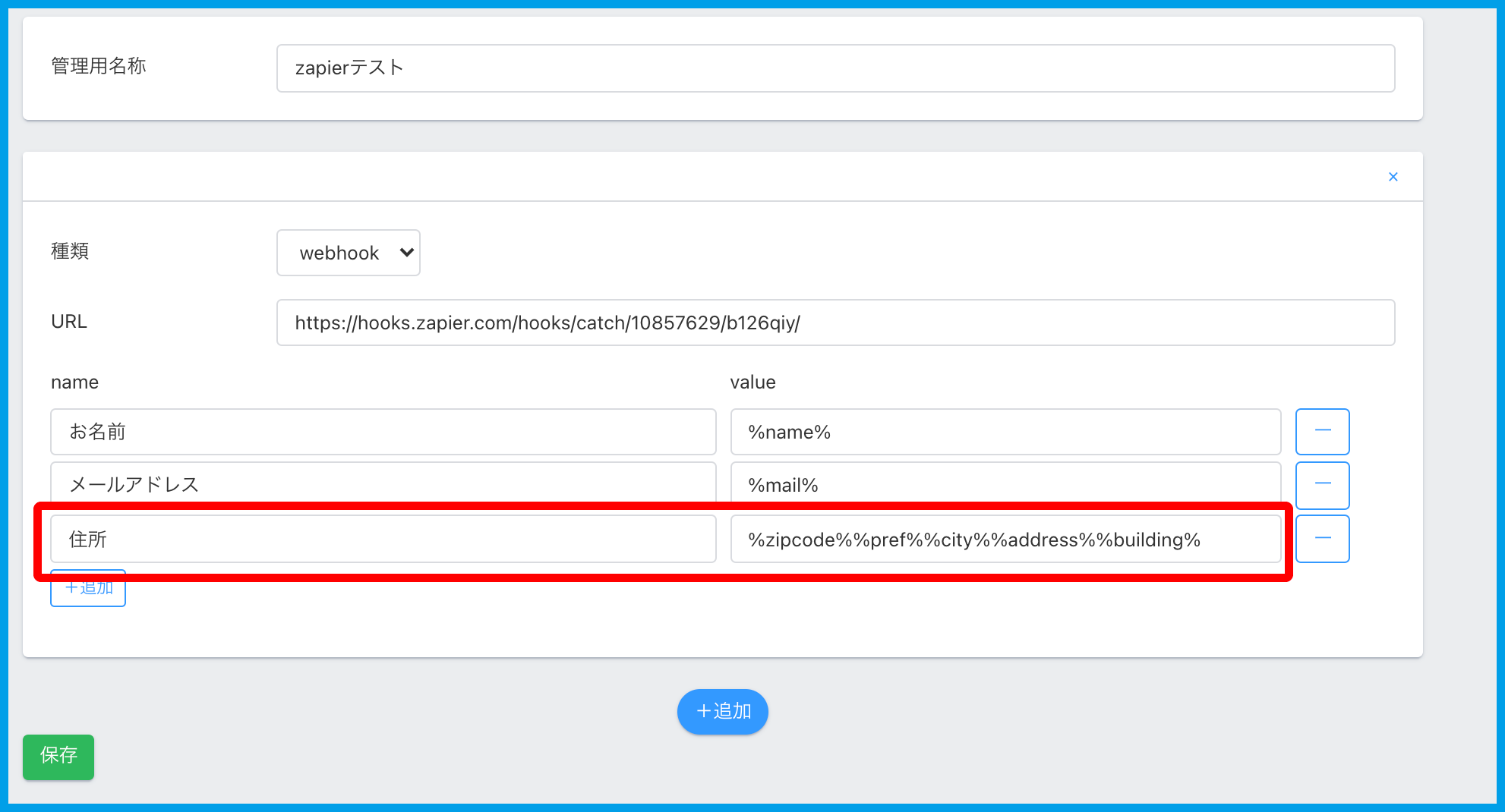Remove the お名前 row with its minus button

coord(1322,431)
